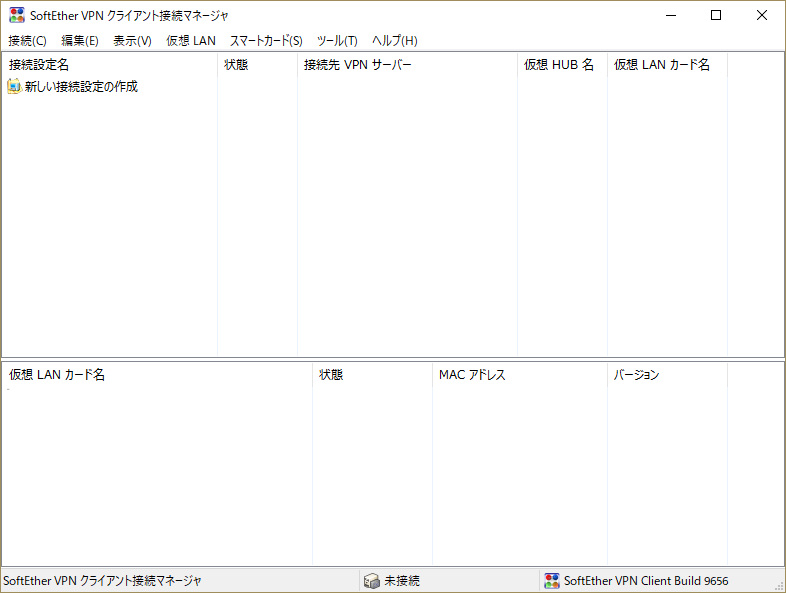786x593 pixels.
Task: Click the 仮想 HUB 名 column header
Action: (559, 65)
